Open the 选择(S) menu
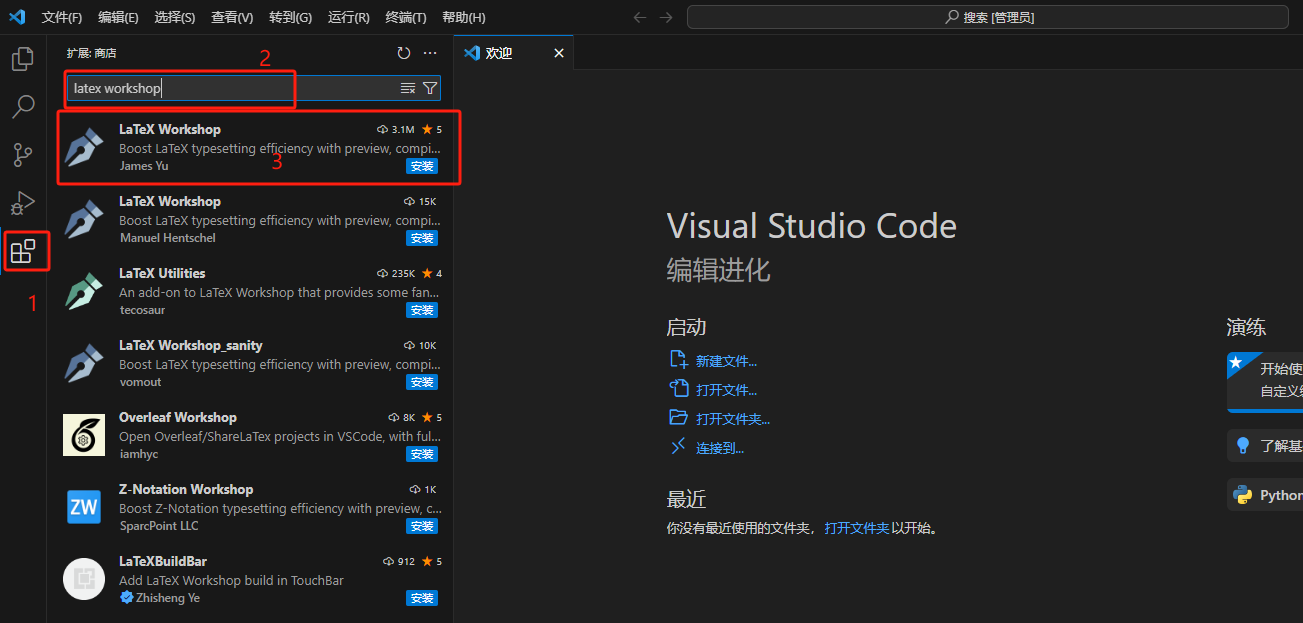 [175, 17]
